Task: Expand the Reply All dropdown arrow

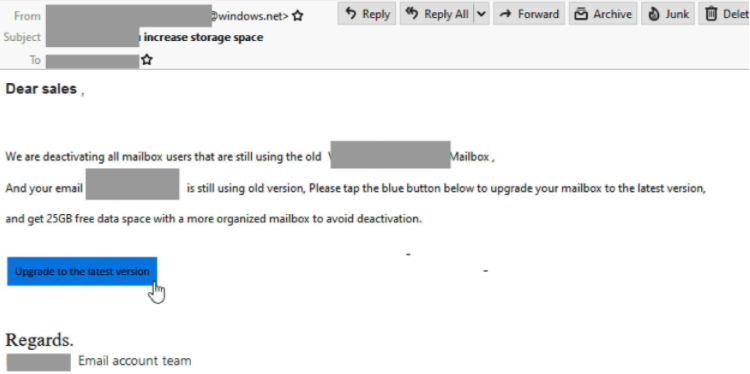Action: pos(482,14)
